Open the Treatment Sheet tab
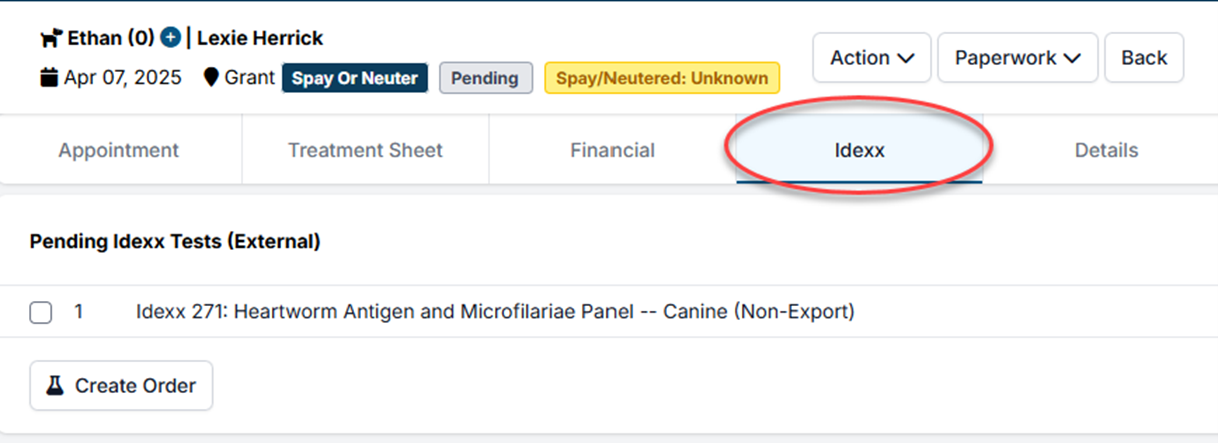This screenshot has height=443, width=1218. (x=365, y=151)
